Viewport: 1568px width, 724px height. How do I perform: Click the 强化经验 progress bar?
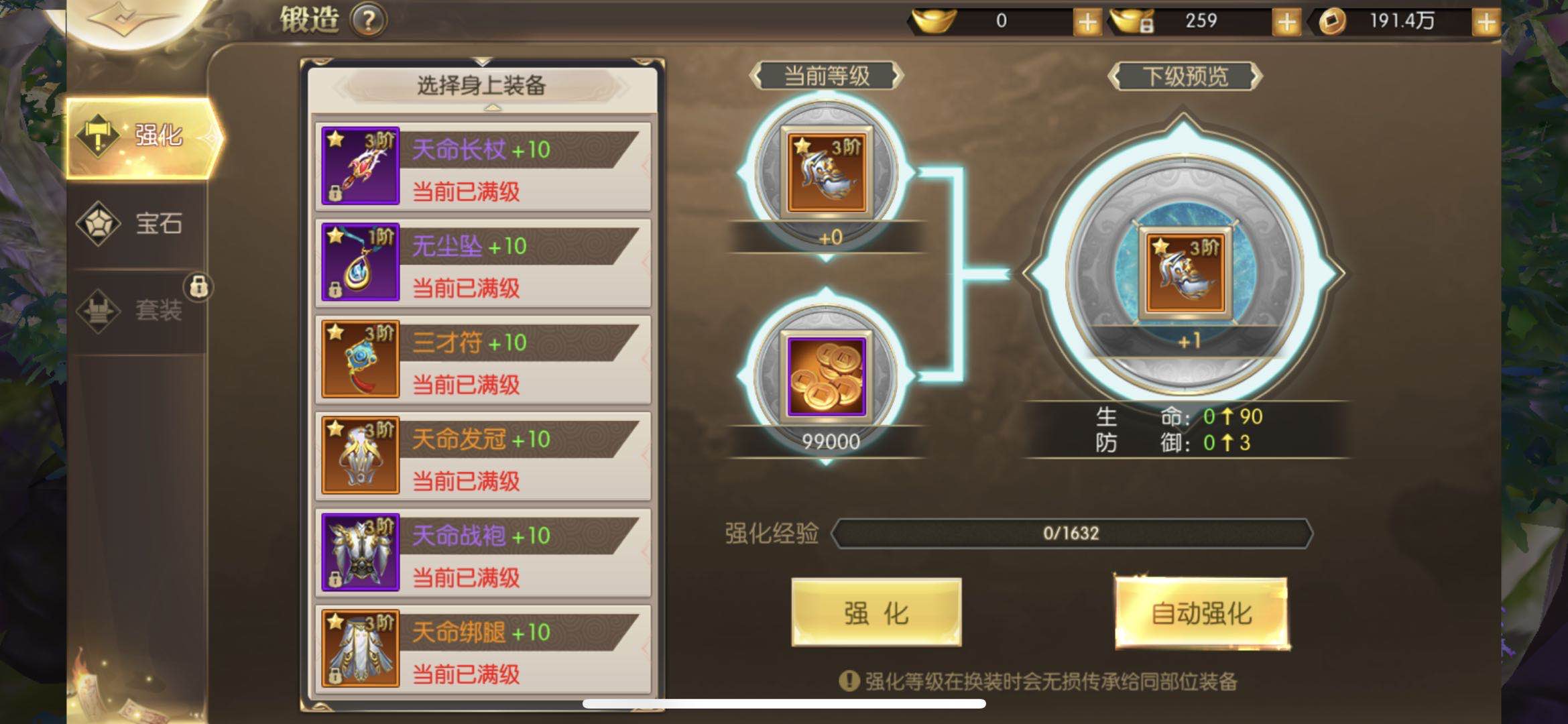point(1071,534)
